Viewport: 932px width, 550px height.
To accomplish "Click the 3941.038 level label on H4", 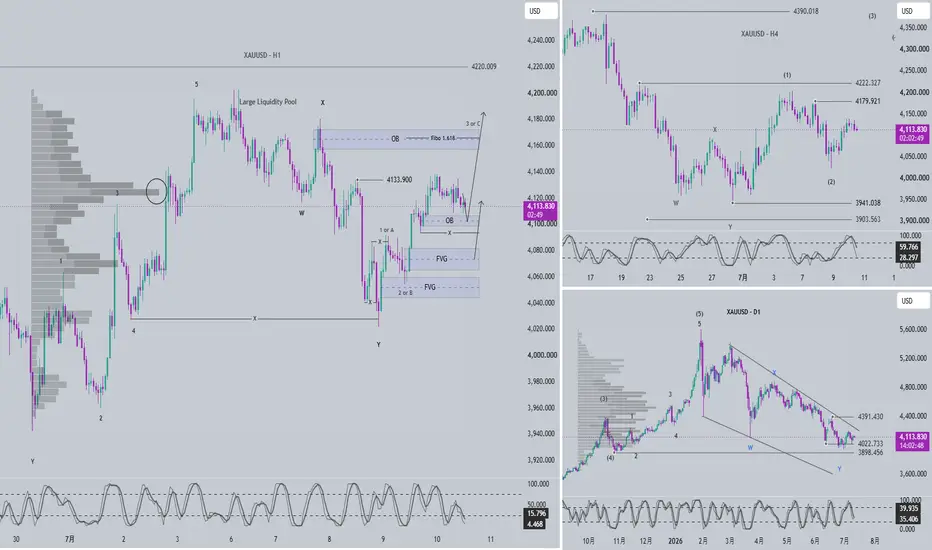I will point(868,203).
